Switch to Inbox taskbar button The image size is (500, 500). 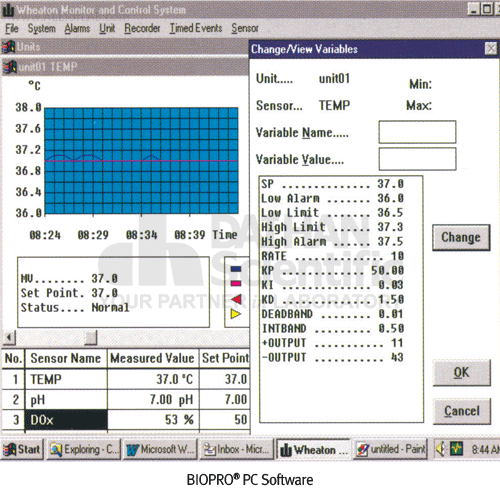click(x=237, y=450)
